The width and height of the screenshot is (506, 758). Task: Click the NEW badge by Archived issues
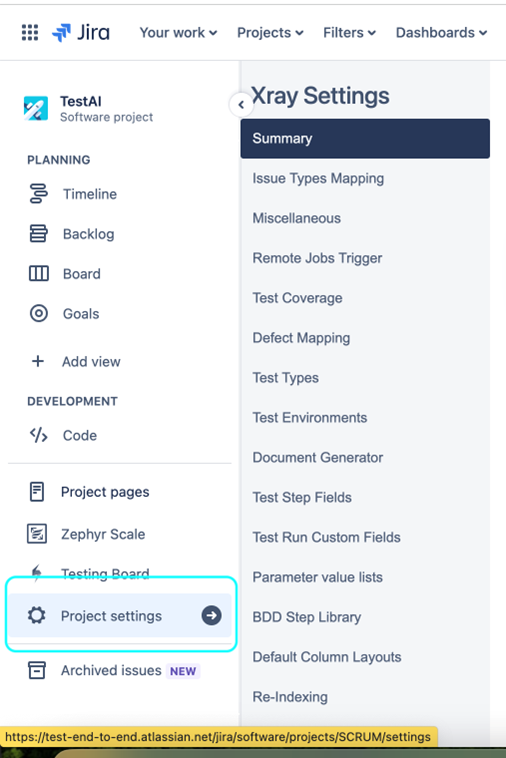[x=183, y=671]
